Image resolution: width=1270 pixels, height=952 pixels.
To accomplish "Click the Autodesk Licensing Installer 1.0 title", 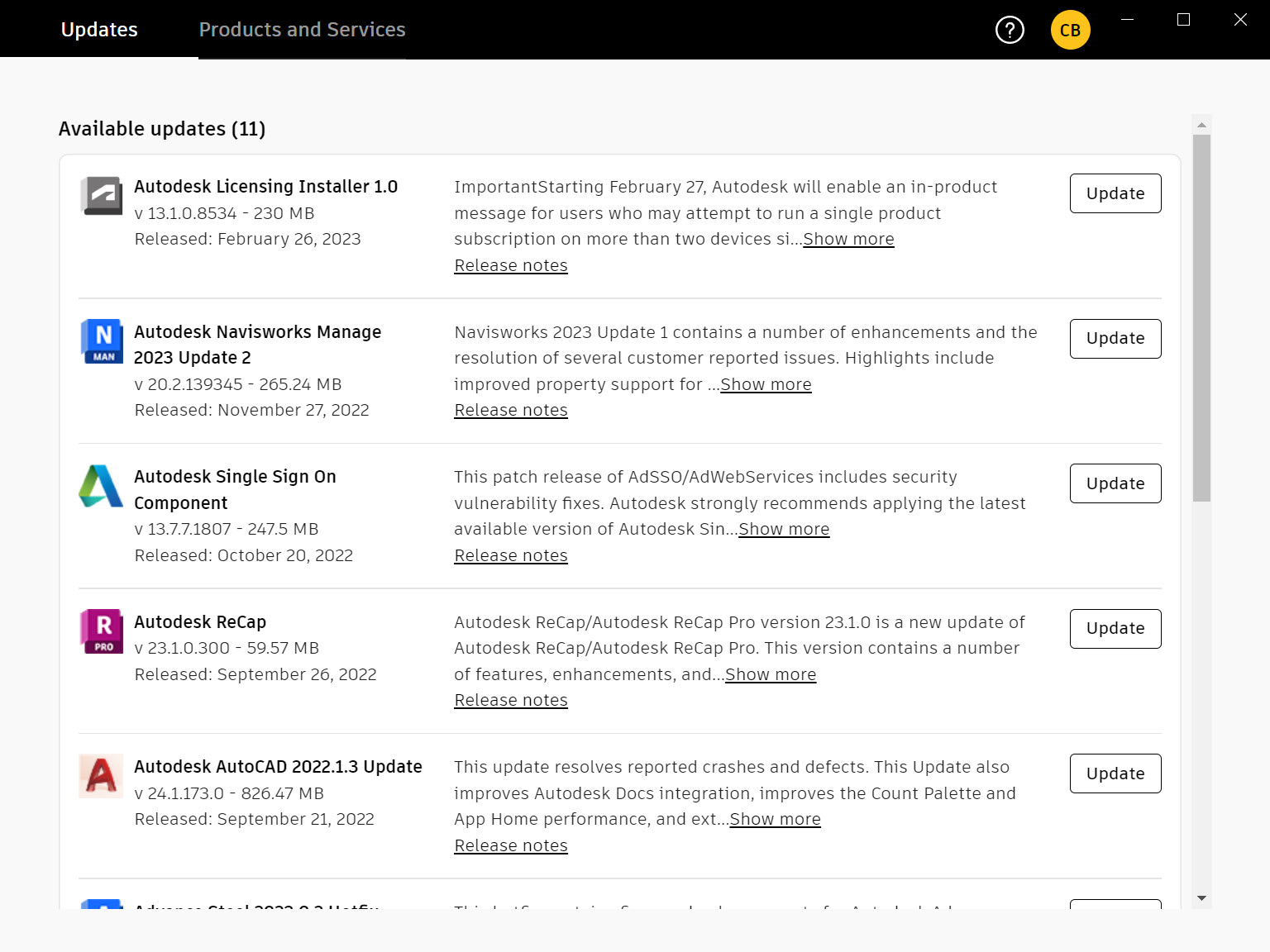I will (266, 187).
